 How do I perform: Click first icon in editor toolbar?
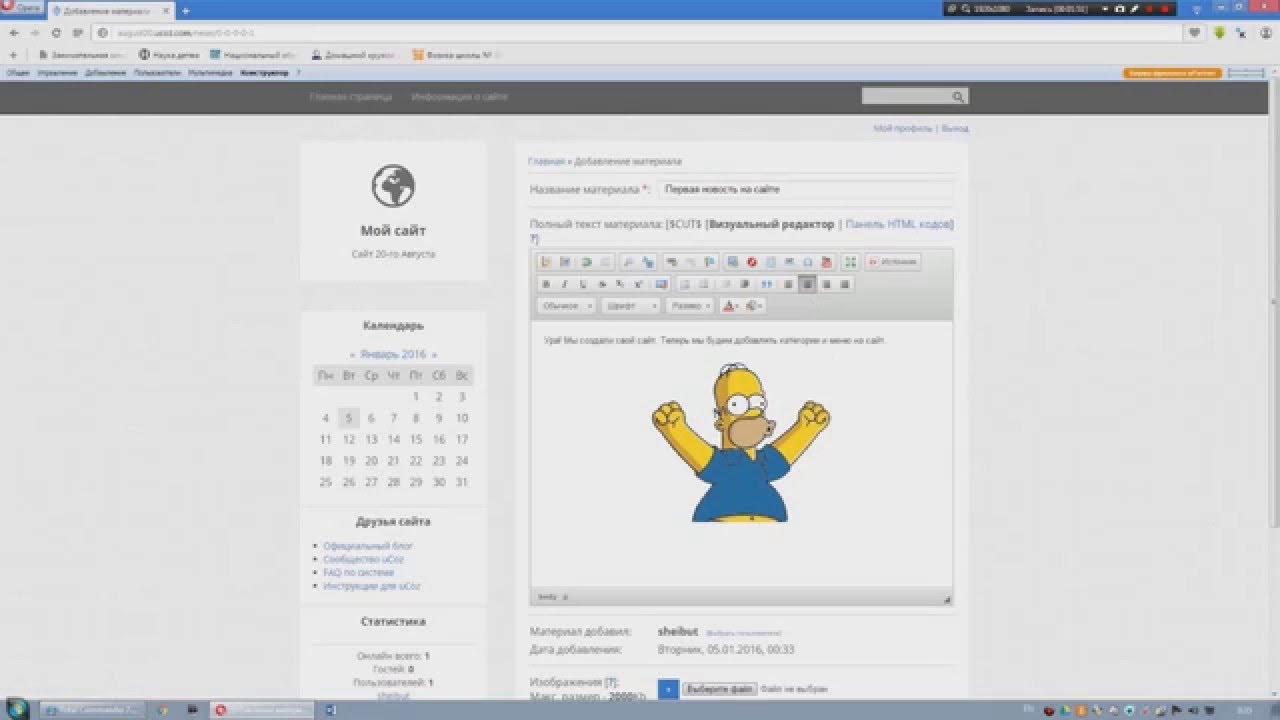point(546,262)
